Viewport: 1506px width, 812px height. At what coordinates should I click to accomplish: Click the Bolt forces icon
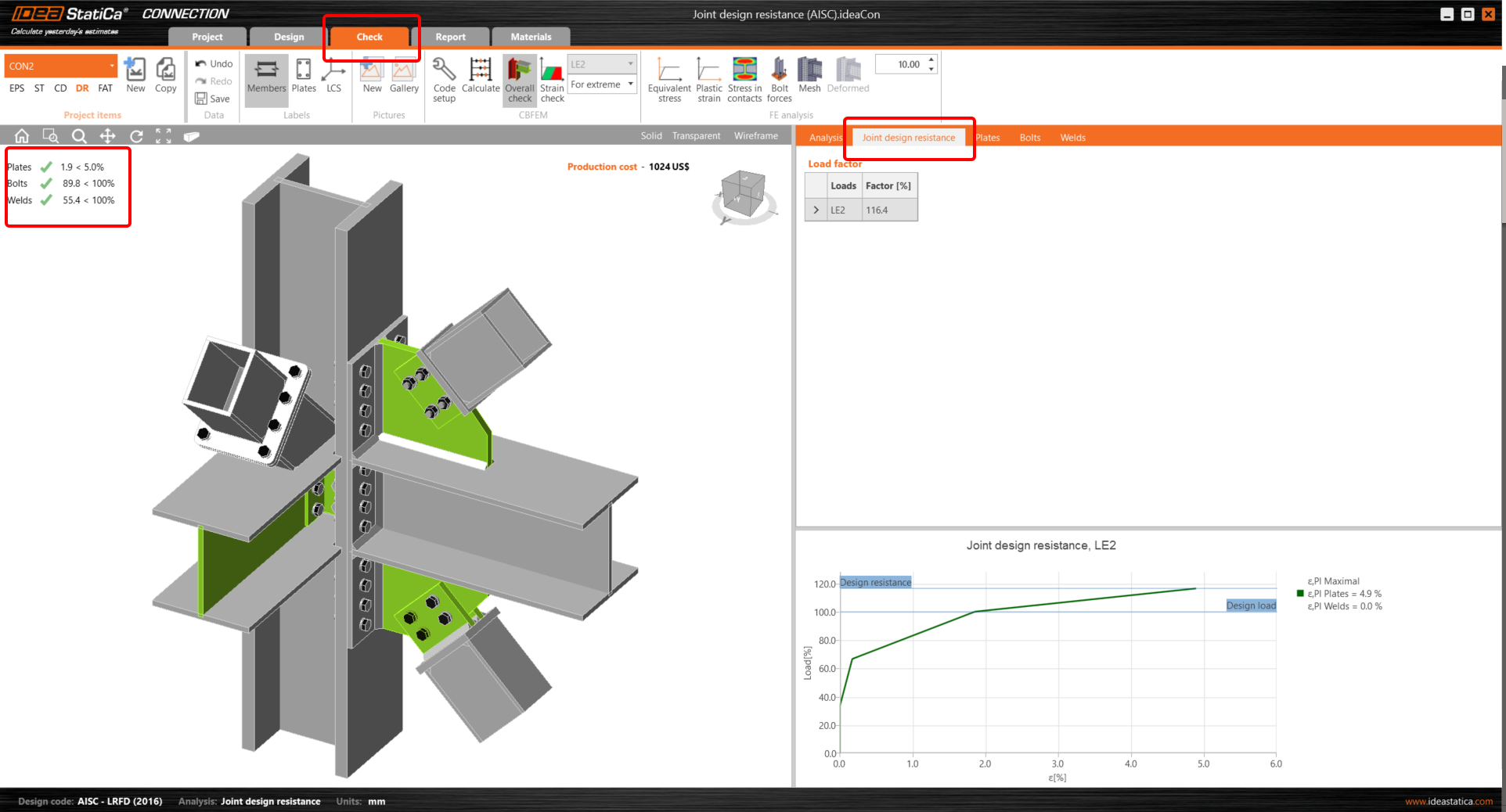[x=779, y=77]
